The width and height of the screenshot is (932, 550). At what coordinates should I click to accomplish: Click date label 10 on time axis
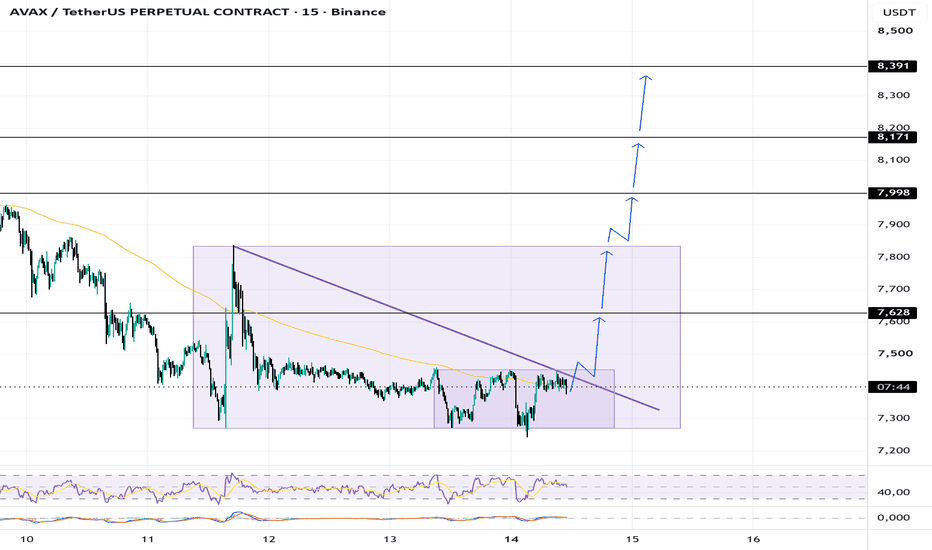(x=26, y=539)
